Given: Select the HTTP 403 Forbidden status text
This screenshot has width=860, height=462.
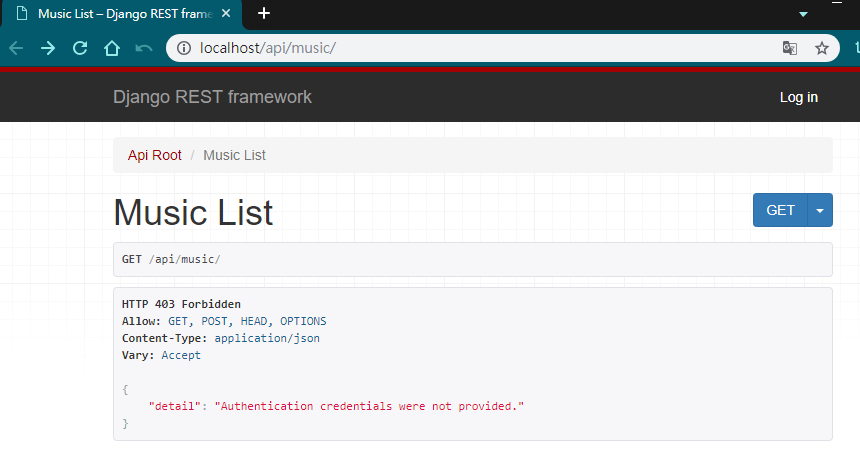Looking at the screenshot, I should pyautogui.click(x=181, y=304).
